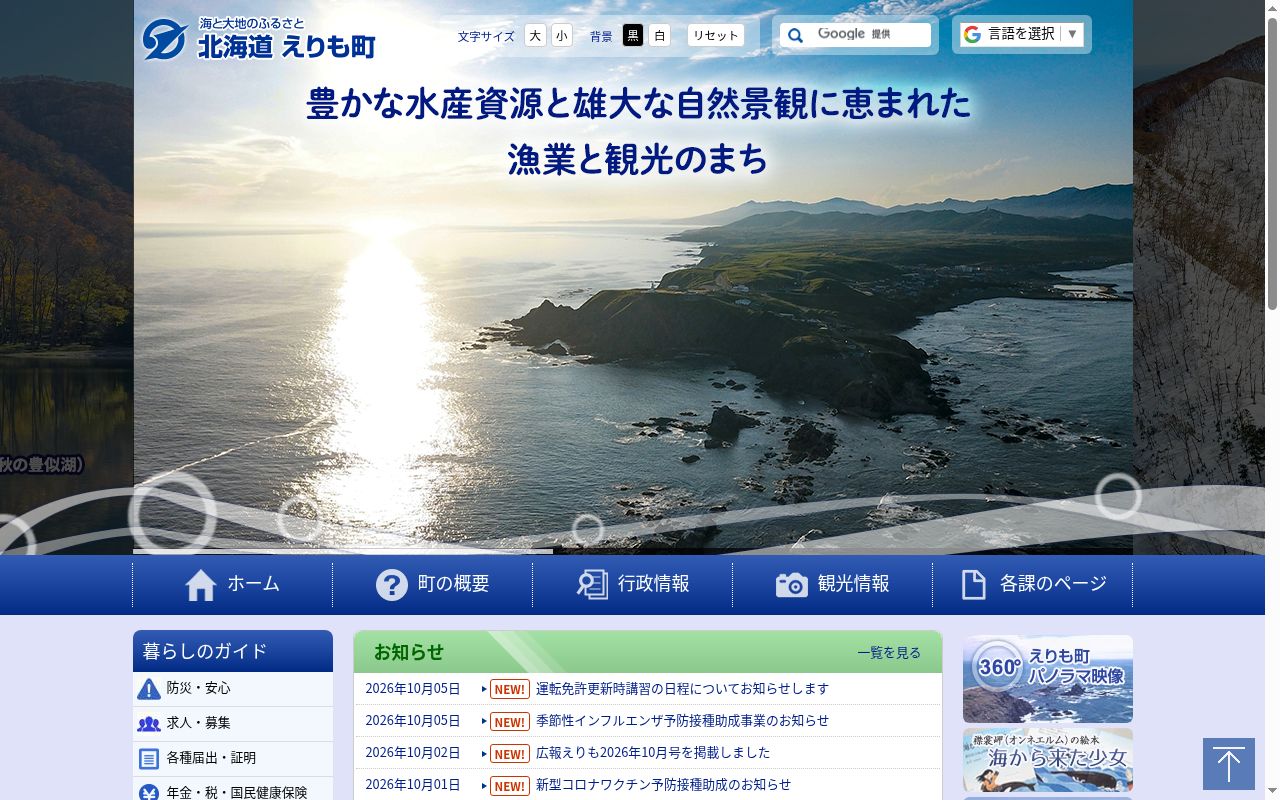
Task: Click the 求人・募集 guide link
Action: (233, 724)
